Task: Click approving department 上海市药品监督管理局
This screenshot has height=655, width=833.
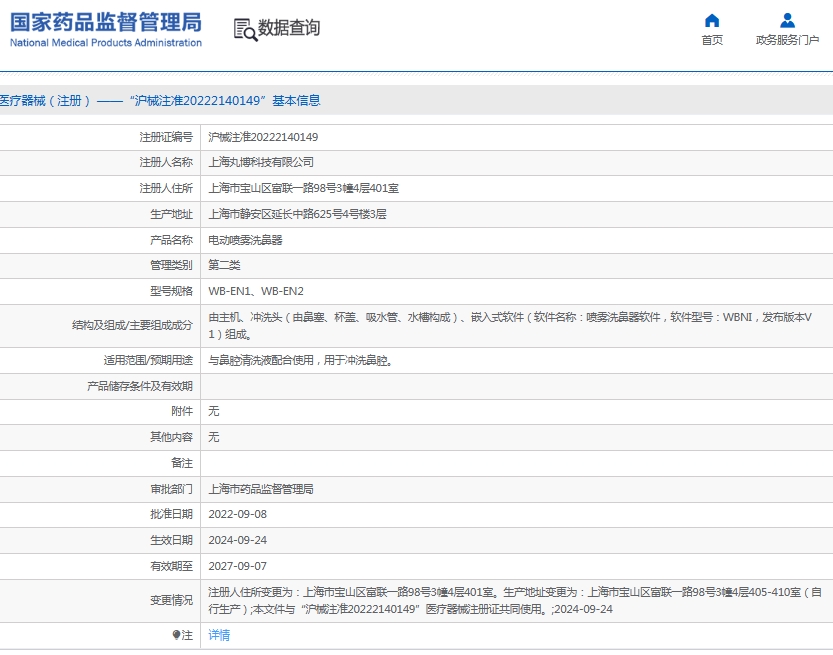Action: click(261, 489)
